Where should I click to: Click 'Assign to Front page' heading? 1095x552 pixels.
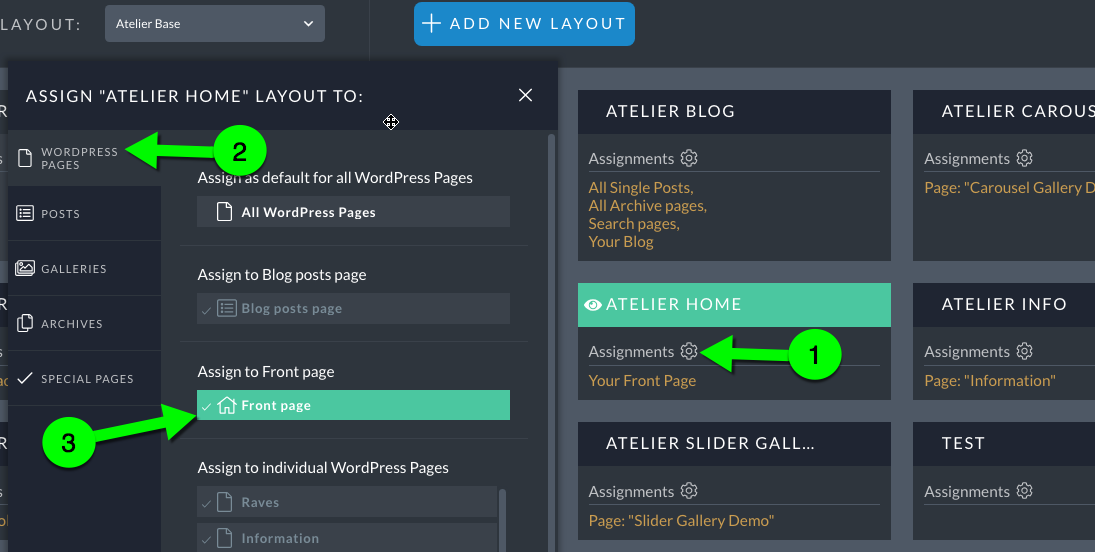tap(265, 372)
